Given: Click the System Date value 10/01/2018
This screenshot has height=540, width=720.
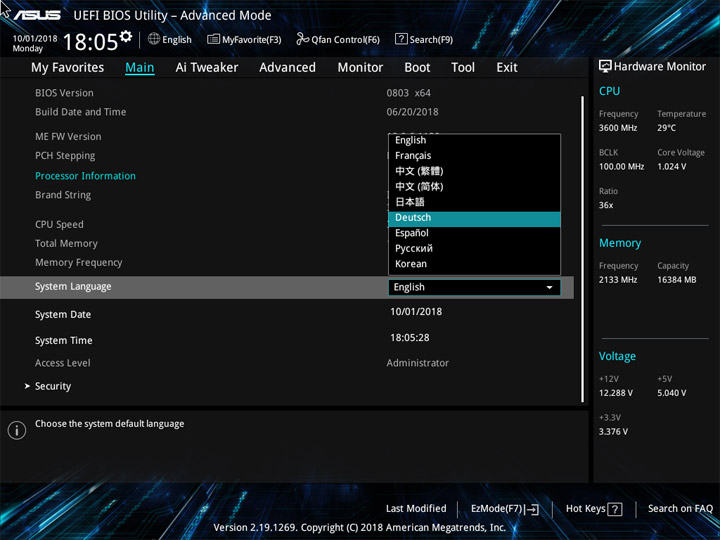Looking at the screenshot, I should [x=416, y=312].
